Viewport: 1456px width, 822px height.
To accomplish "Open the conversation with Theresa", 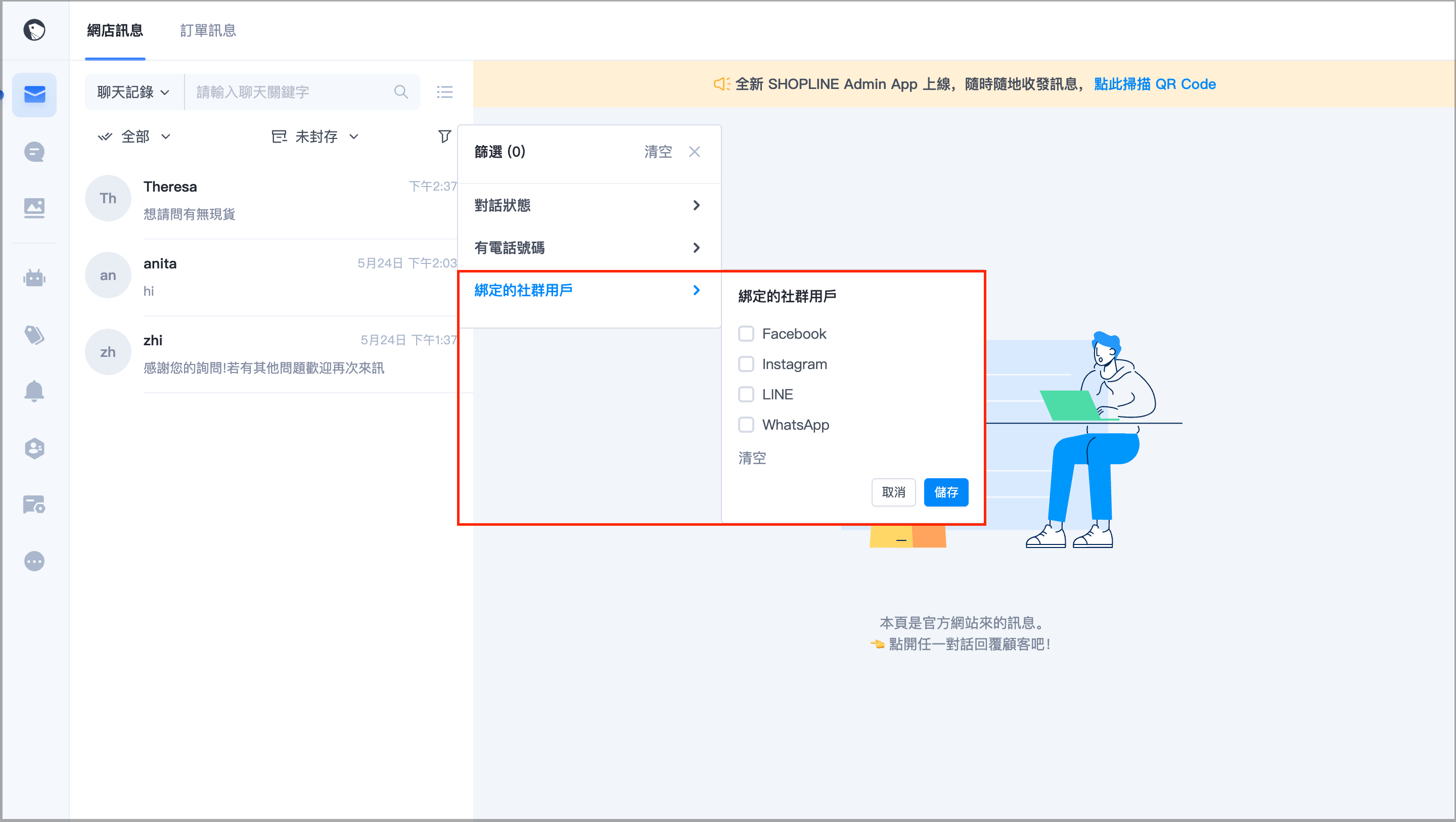I will click(271, 199).
